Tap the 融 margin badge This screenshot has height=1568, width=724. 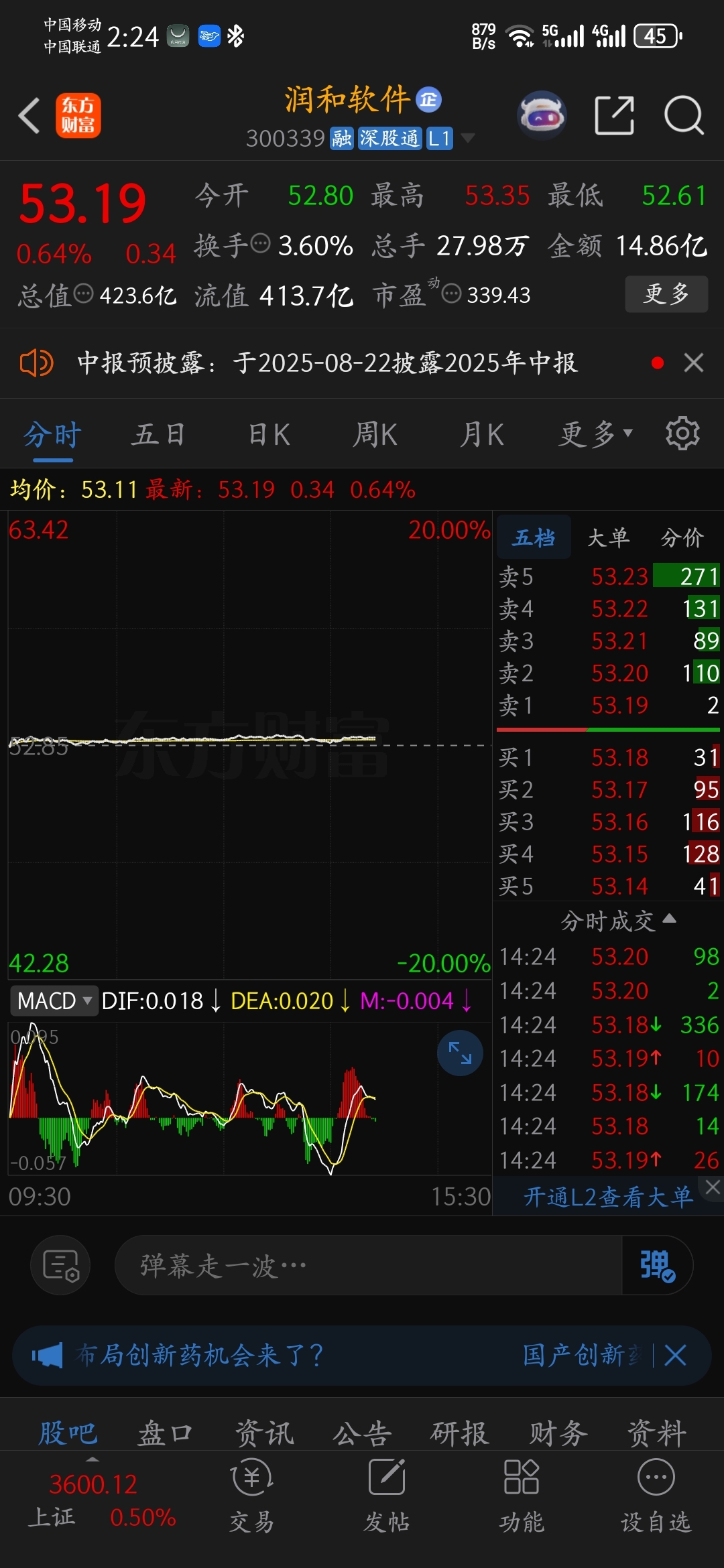[342, 139]
